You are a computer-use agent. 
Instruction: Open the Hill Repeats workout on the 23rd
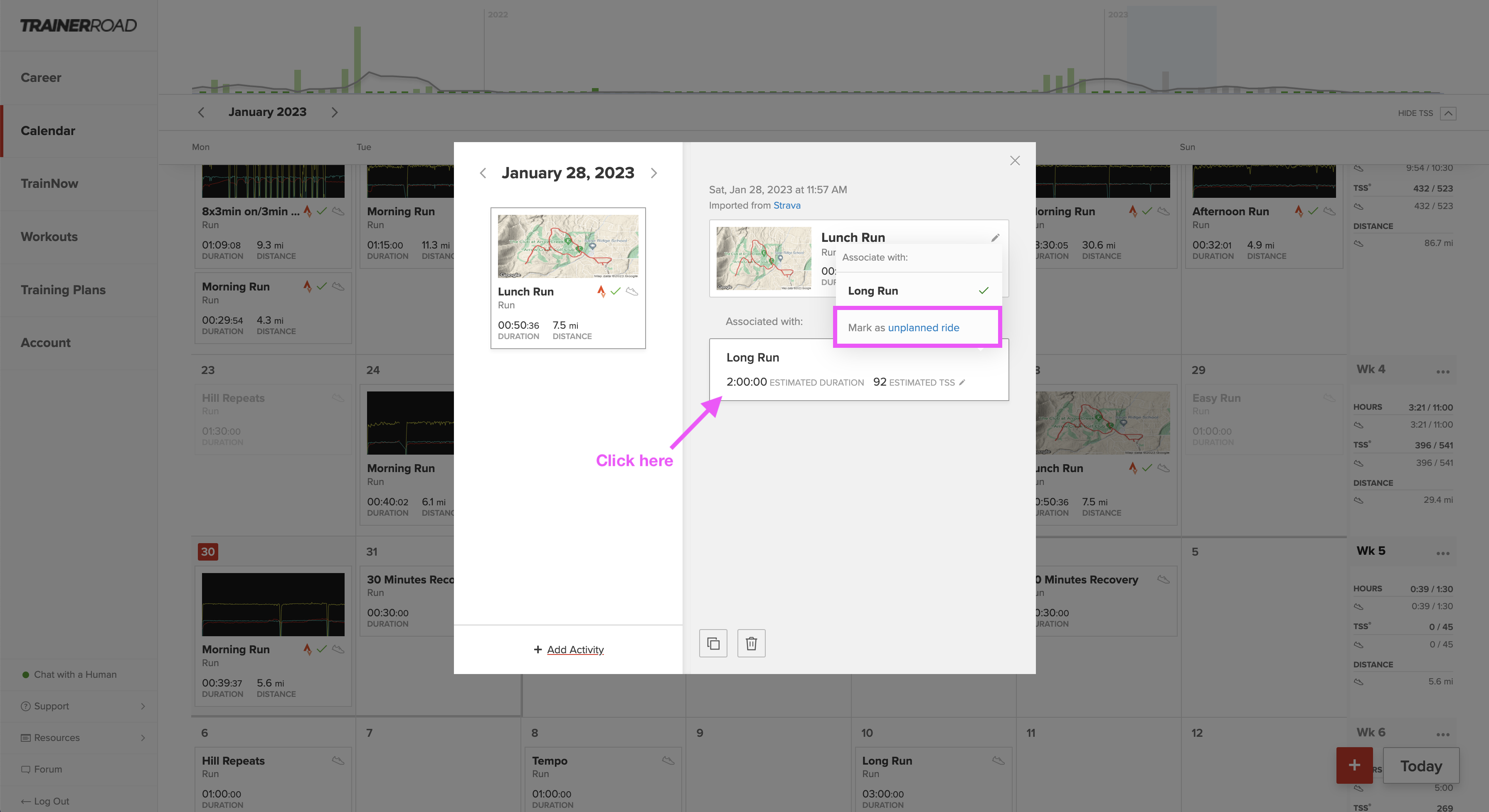(273, 420)
